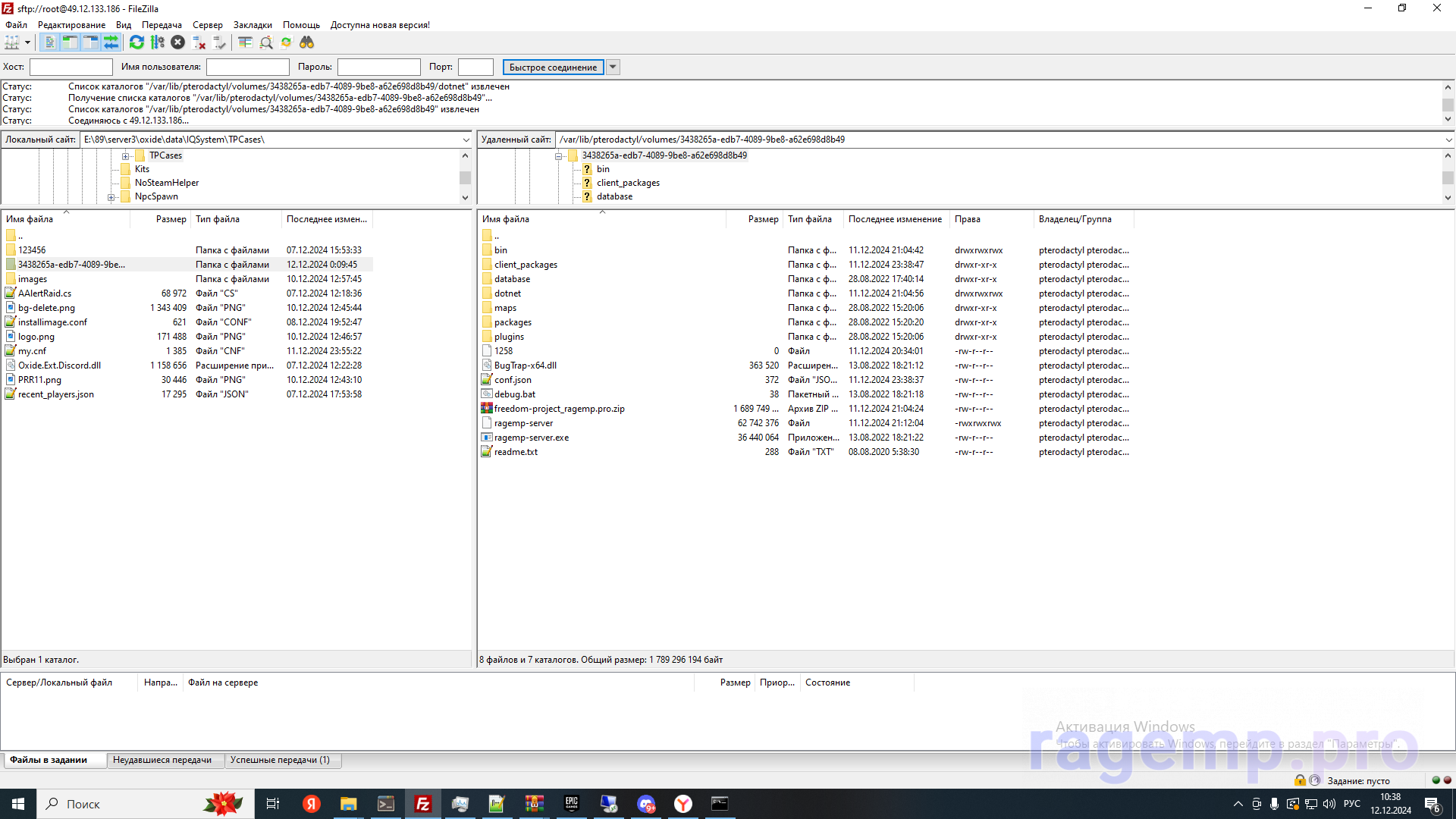
Task: Toggle synchronized browsing icon
Action: pyautogui.click(x=286, y=42)
